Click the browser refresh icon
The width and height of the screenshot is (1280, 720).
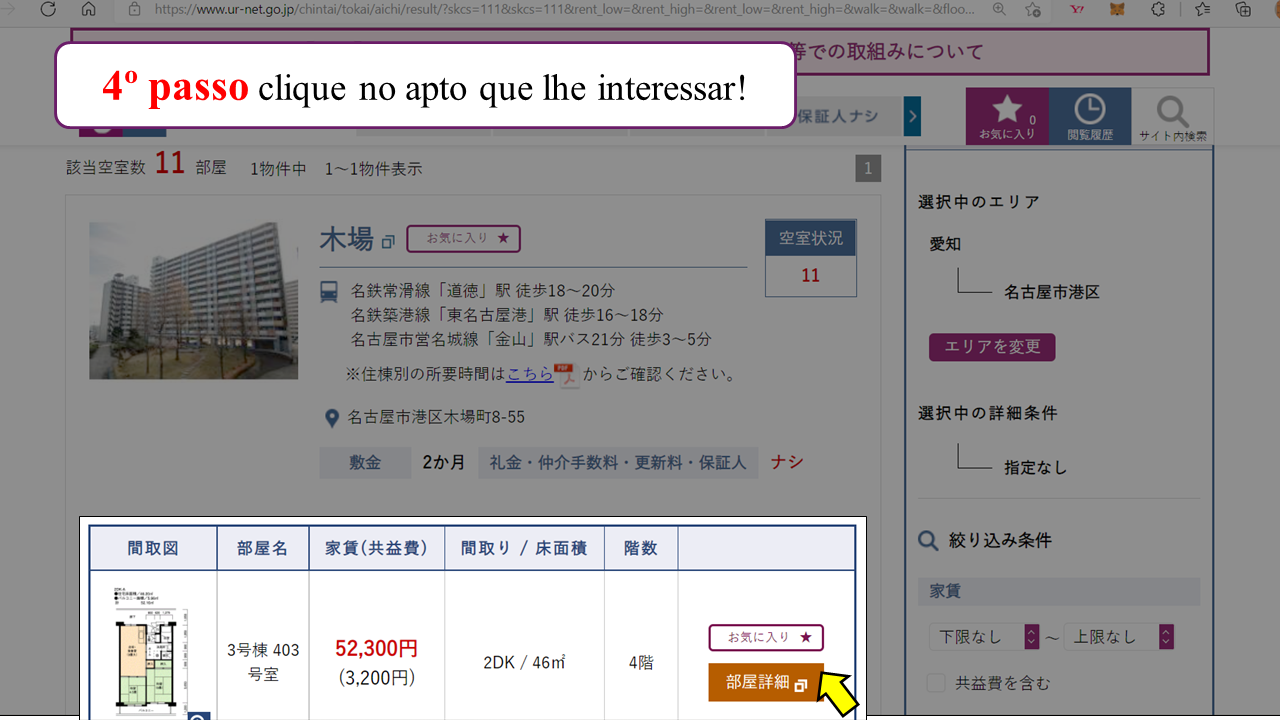tap(48, 9)
